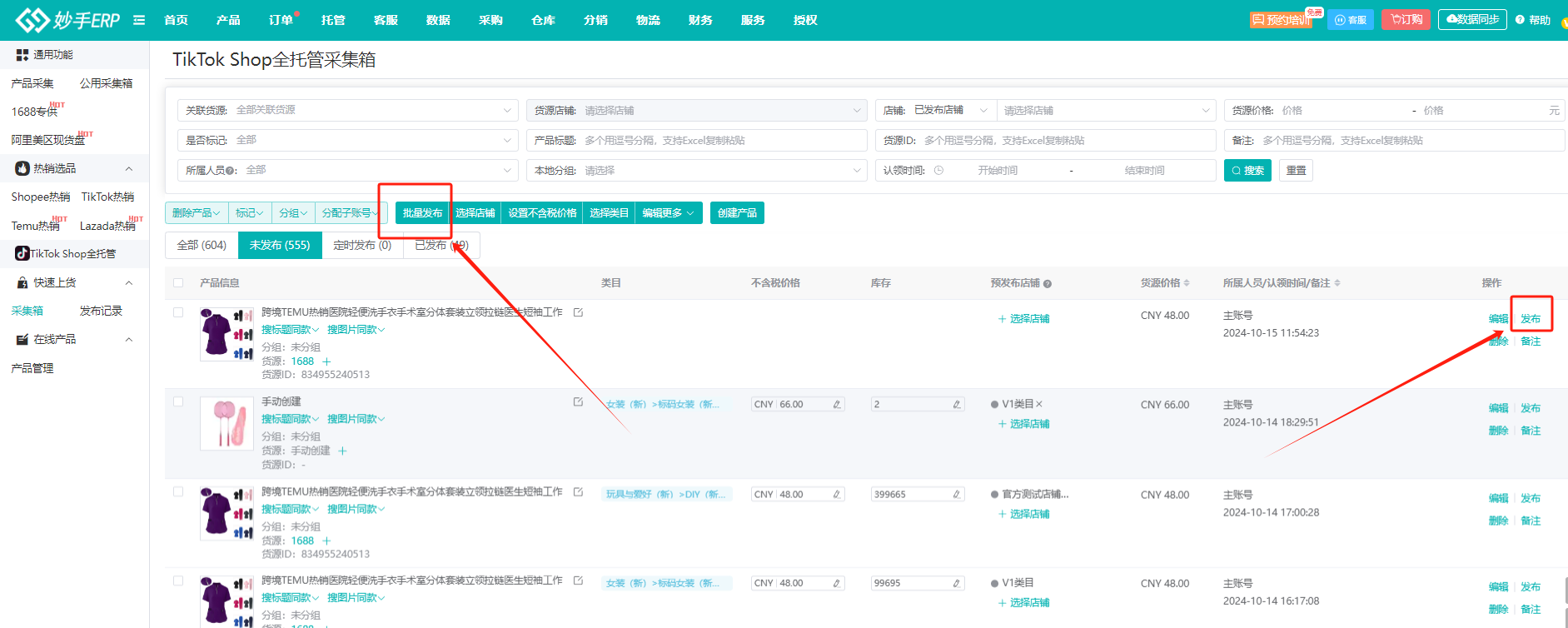Click the plus icon next to 货源 1688
This screenshot has width=1568, height=628.
[326, 361]
